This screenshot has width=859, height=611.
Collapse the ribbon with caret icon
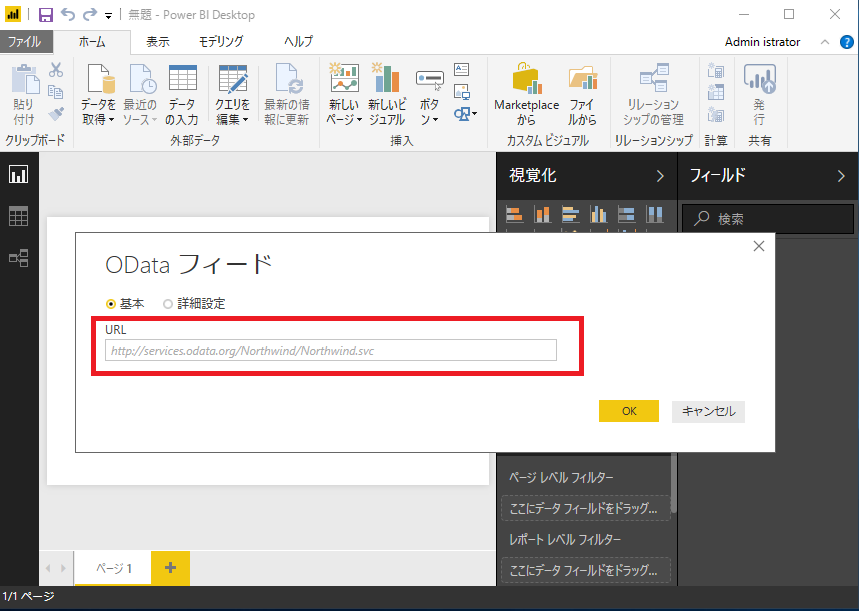825,42
